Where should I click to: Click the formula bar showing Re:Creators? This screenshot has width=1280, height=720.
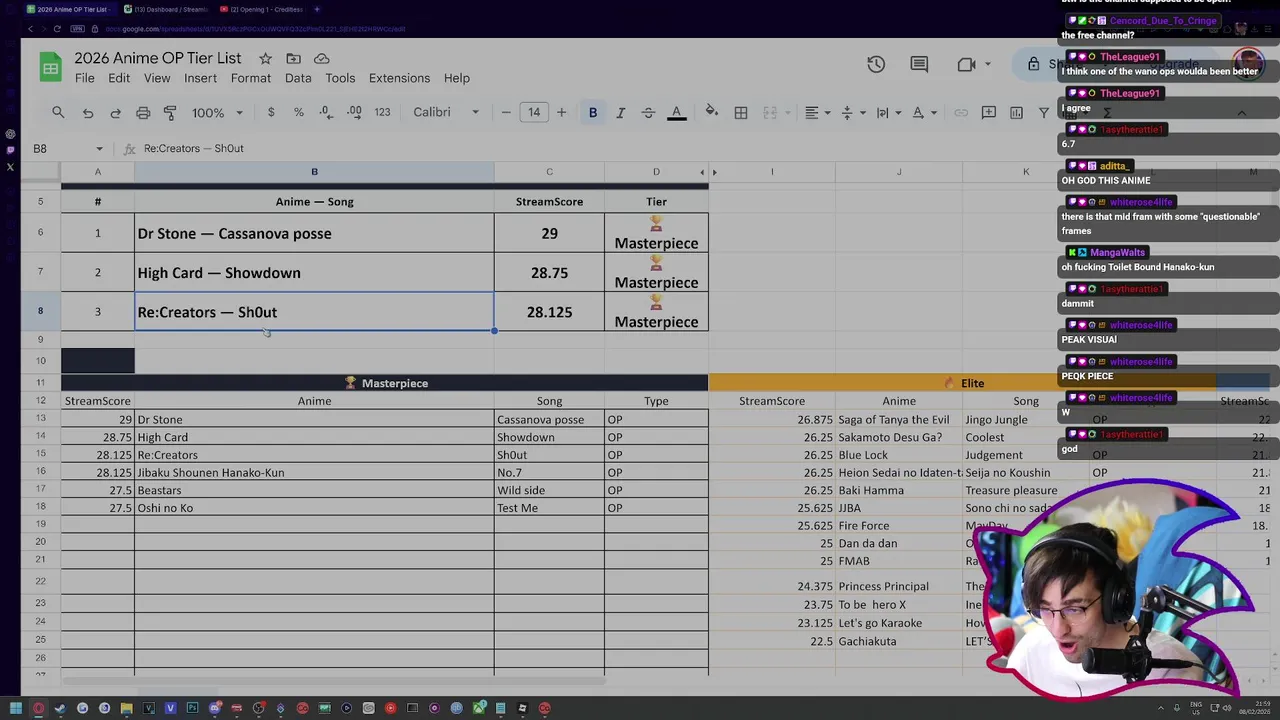click(x=600, y=149)
